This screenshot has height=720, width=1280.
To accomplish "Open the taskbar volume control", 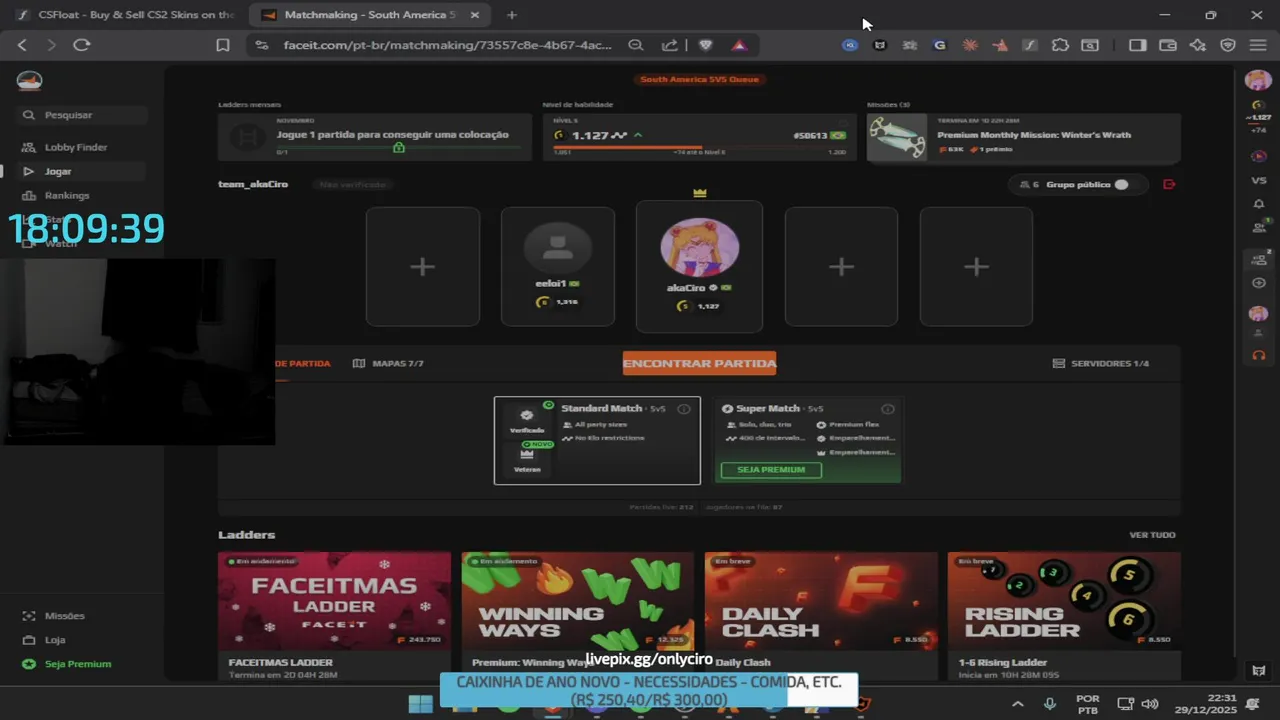I will click(1150, 704).
